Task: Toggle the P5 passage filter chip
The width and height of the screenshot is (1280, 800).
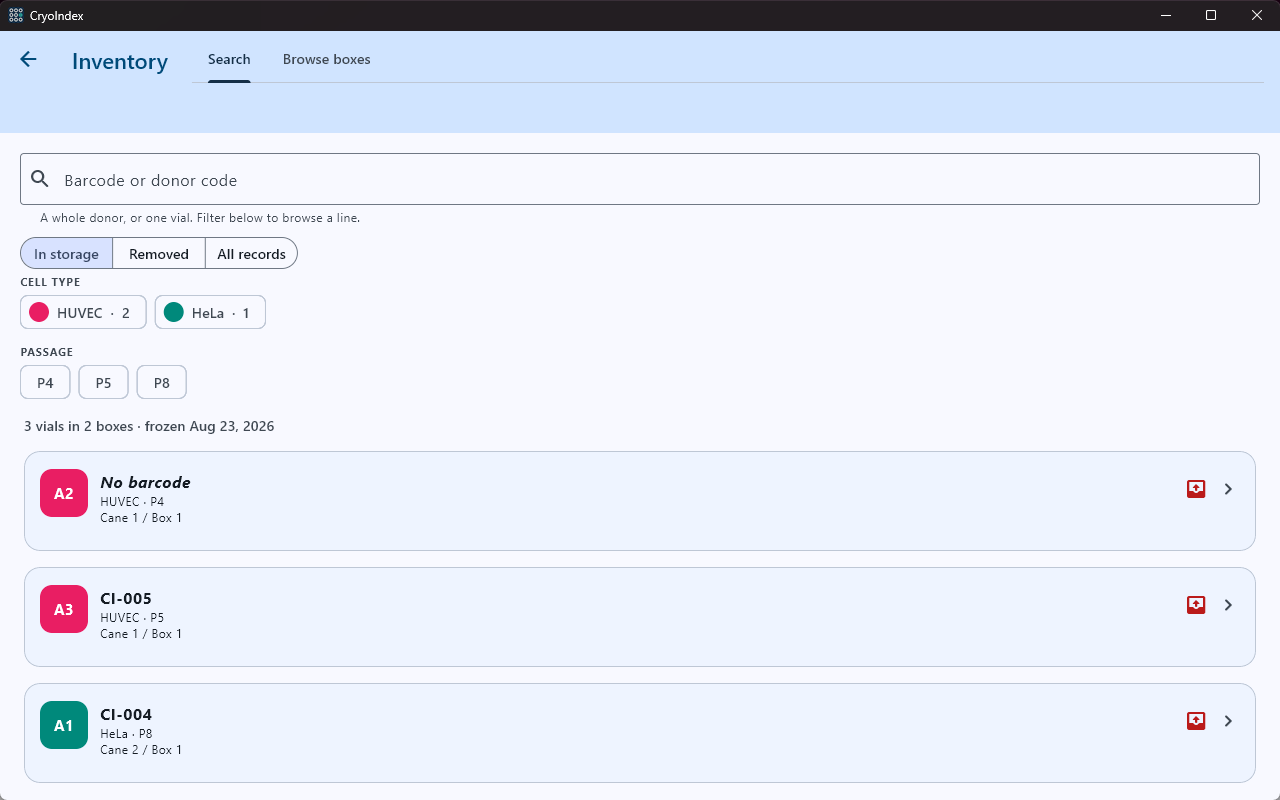Action: pyautogui.click(x=103, y=383)
